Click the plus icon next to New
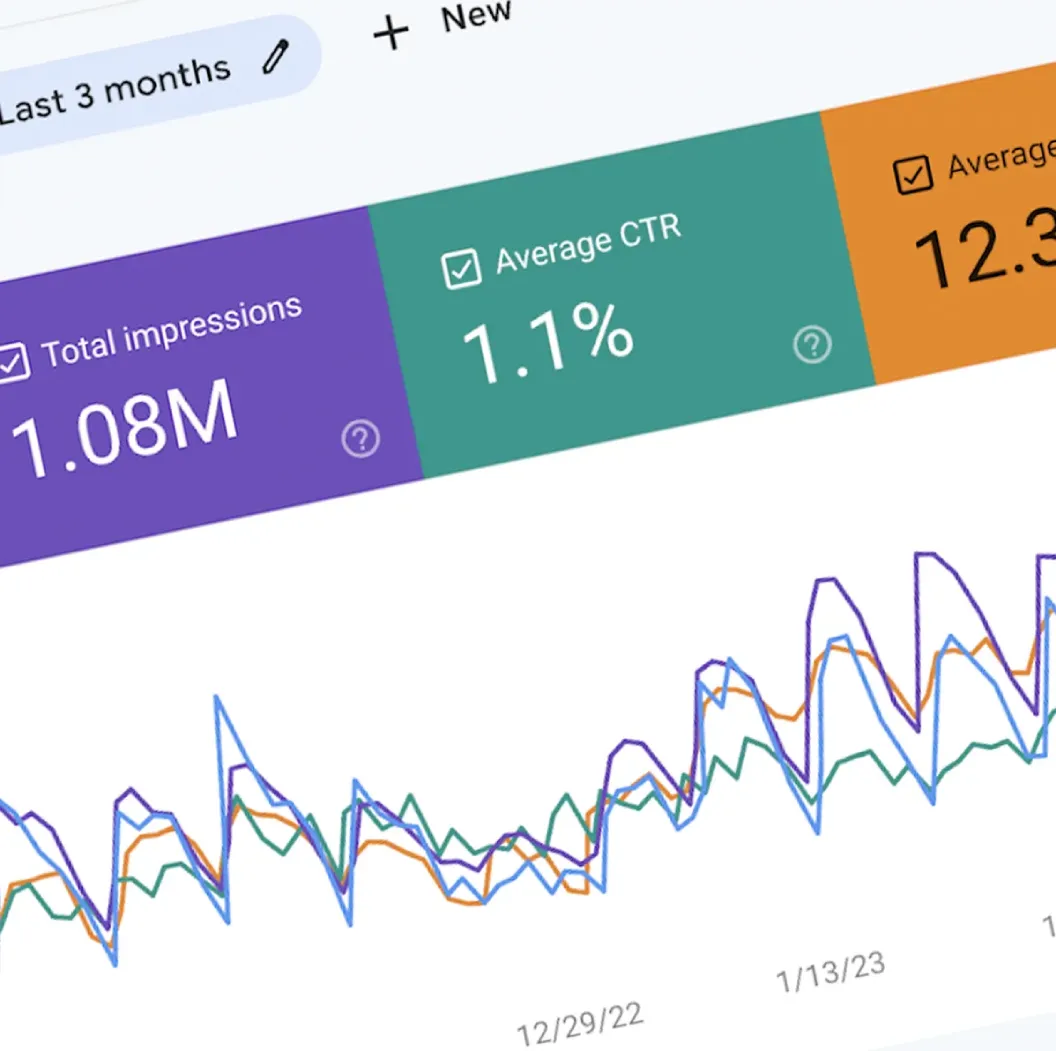 point(389,30)
